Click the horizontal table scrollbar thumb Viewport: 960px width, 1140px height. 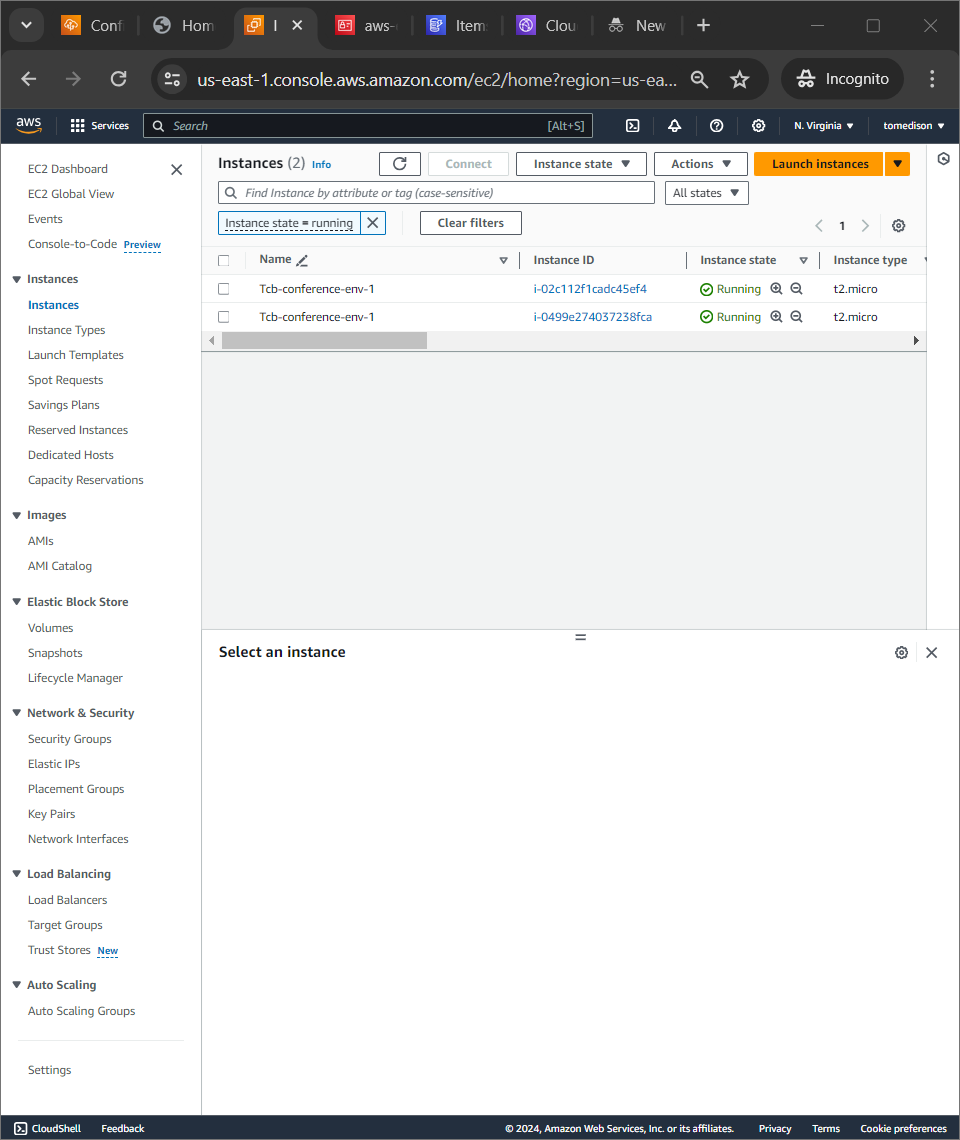pyautogui.click(x=324, y=340)
